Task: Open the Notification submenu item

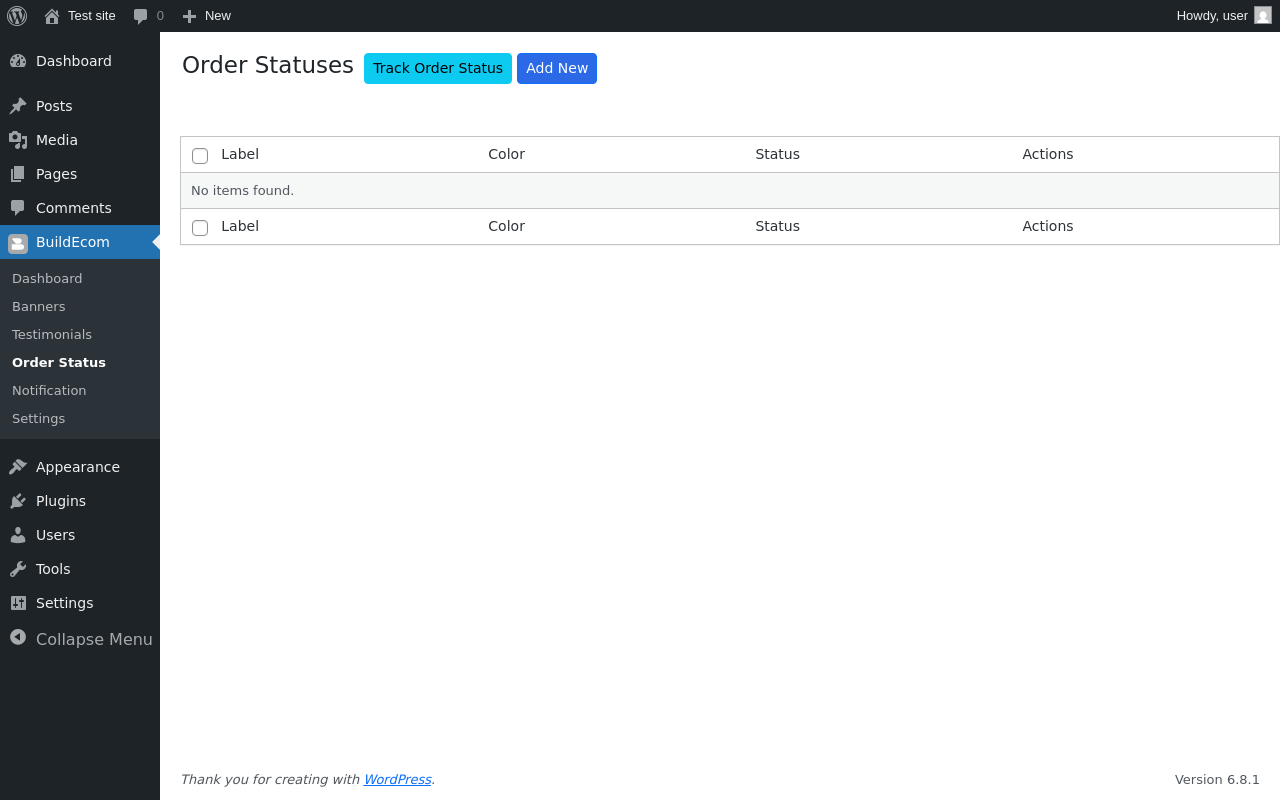Action: [49, 390]
